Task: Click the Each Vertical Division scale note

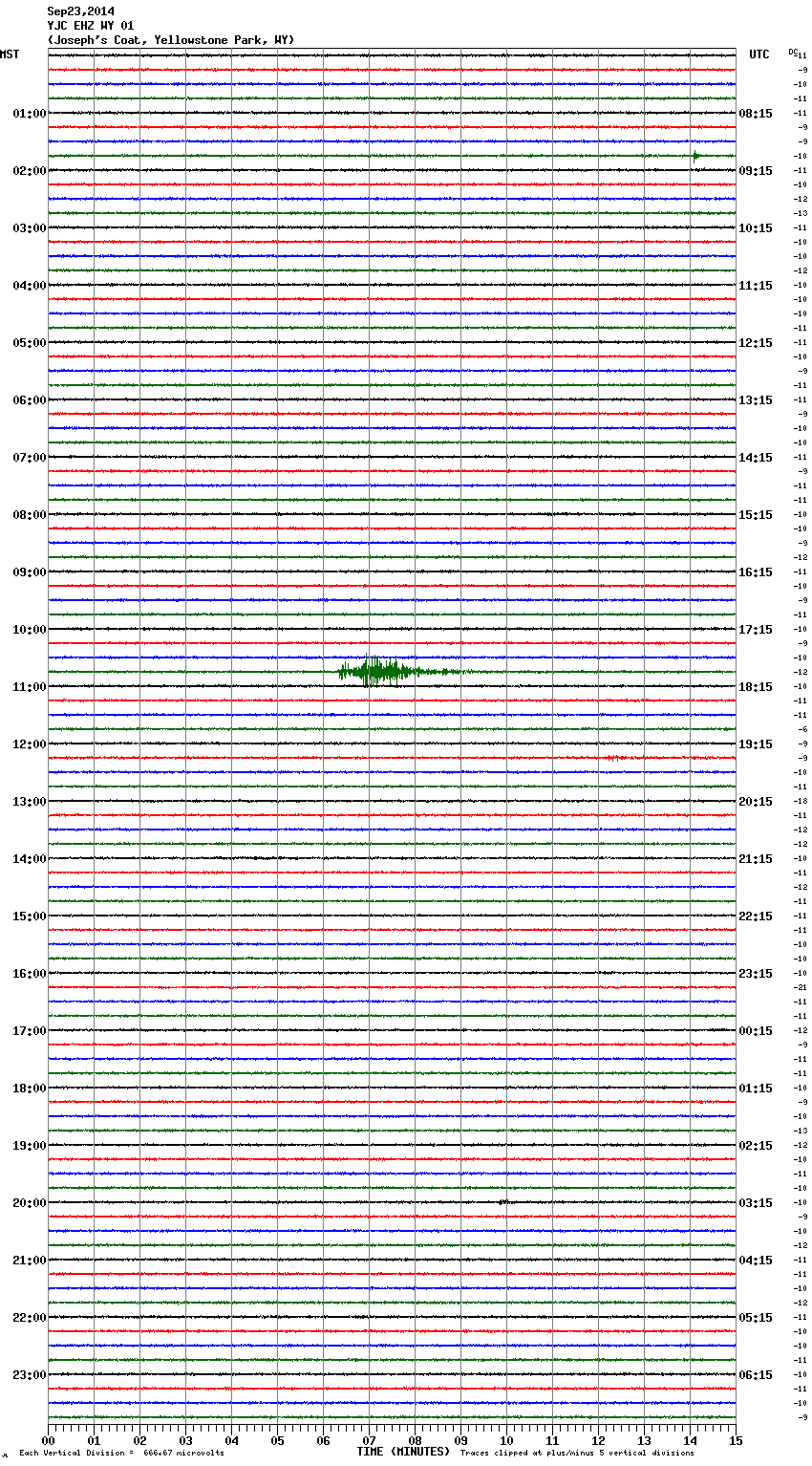Action: pos(121,1454)
